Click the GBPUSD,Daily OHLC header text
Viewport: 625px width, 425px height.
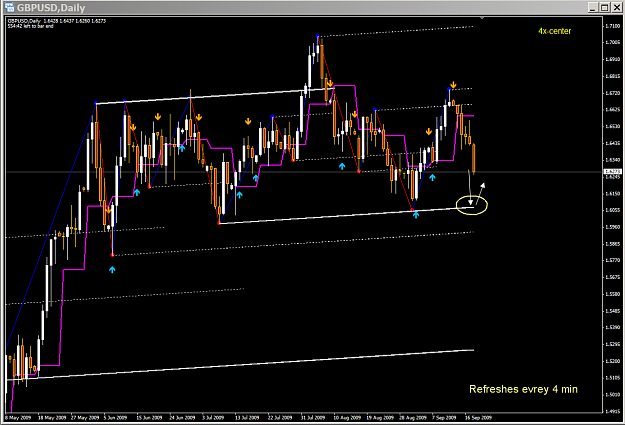click(x=57, y=21)
